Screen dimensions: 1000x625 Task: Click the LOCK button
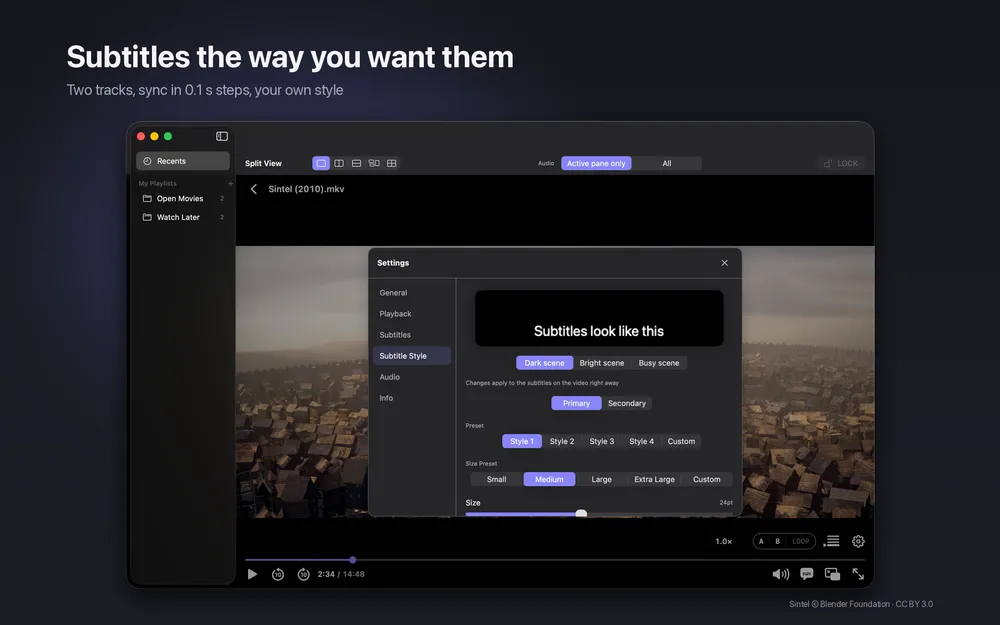[841, 163]
